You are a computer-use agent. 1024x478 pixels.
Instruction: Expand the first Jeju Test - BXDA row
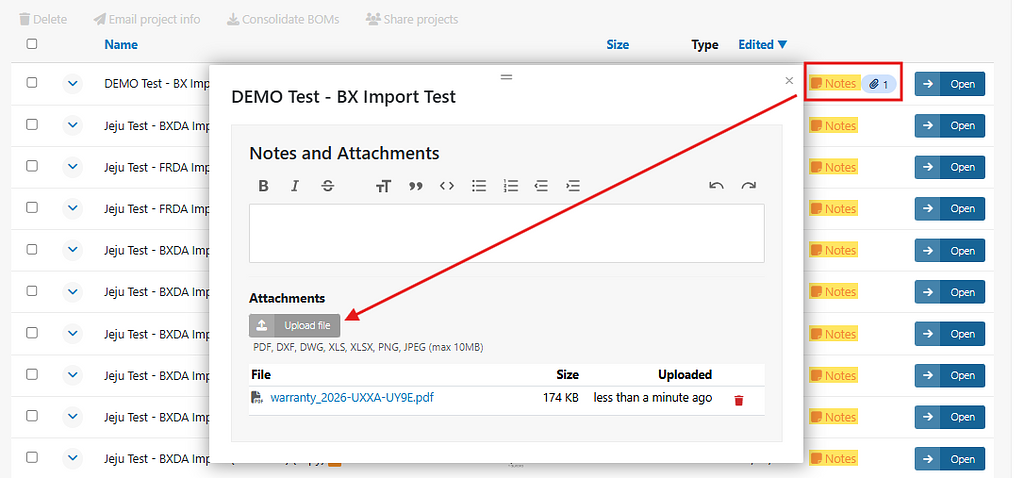72,125
